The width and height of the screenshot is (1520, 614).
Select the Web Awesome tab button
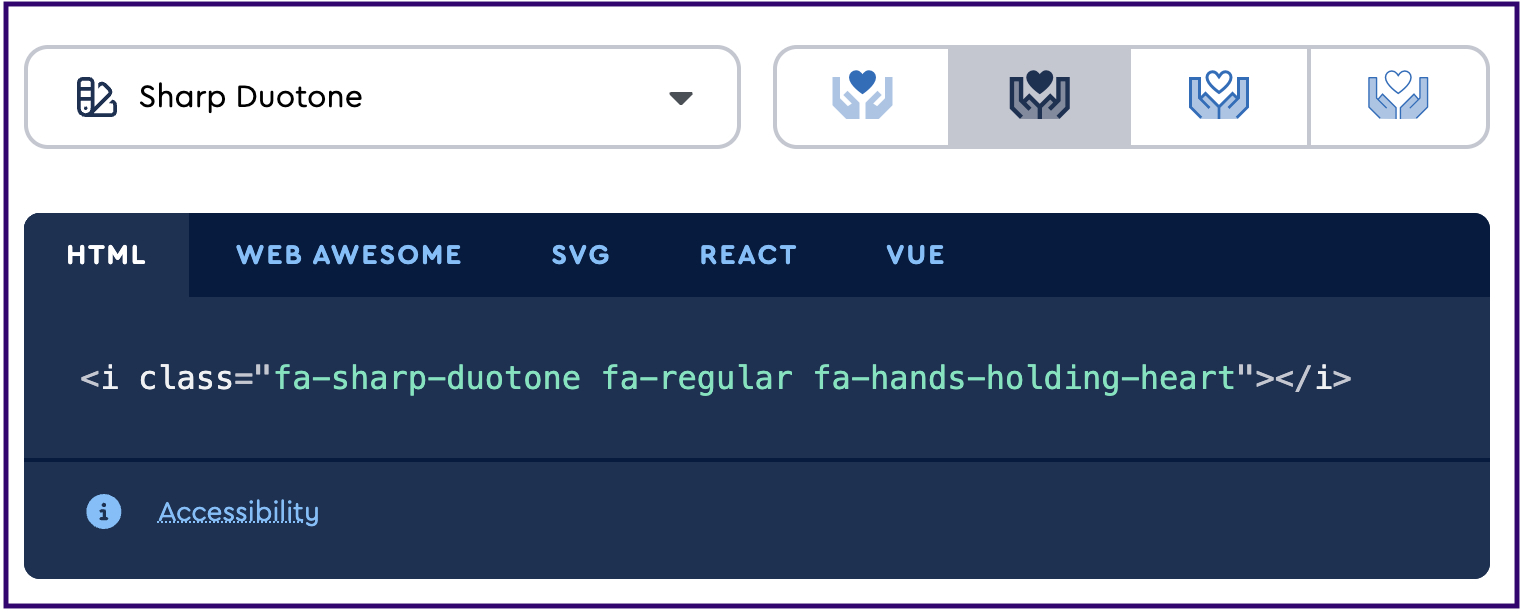[348, 255]
